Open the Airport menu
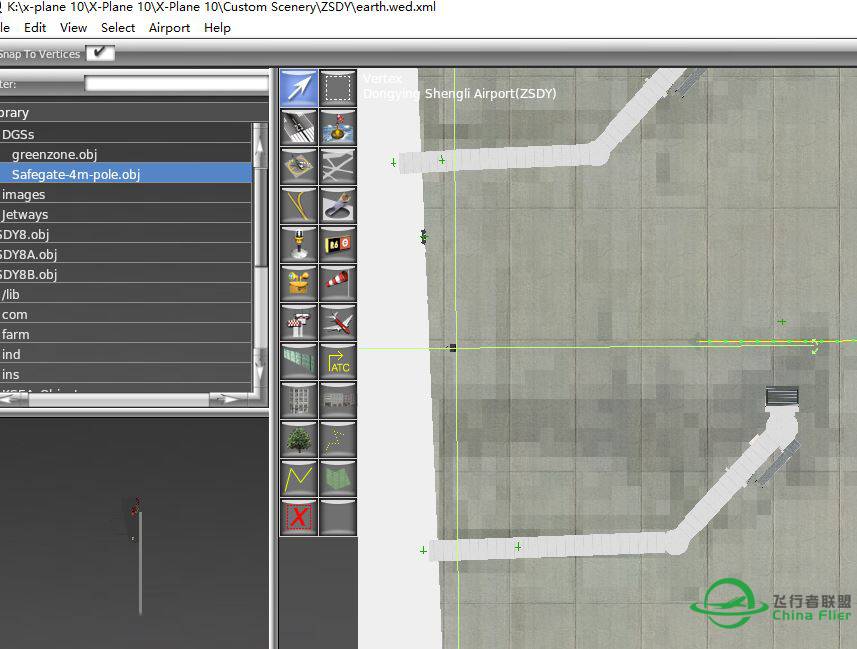This screenshot has height=649, width=857. pyautogui.click(x=169, y=27)
